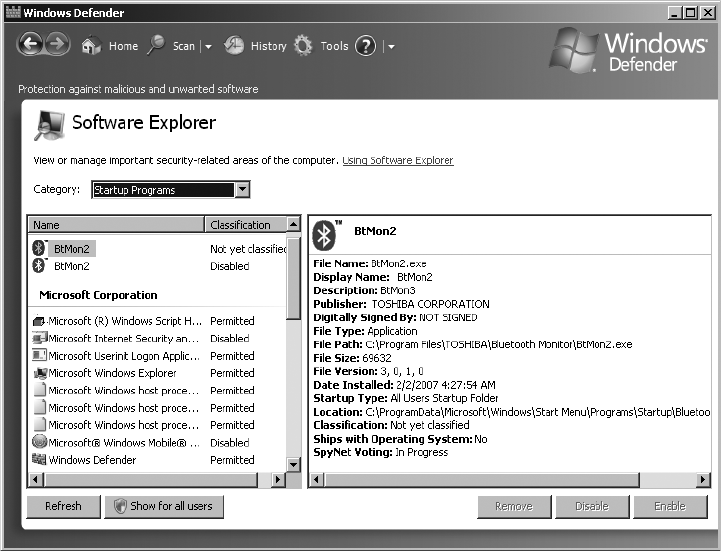Open the Home page
This screenshot has height=551, width=721.
click(x=123, y=46)
